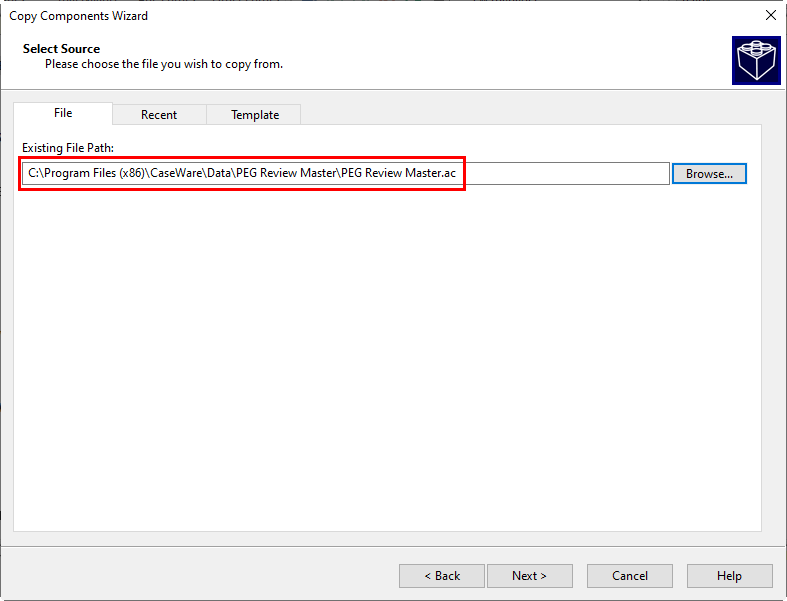Image resolution: width=787 pixels, height=601 pixels.
Task: Click the building-block cube wizard icon
Action: (x=756, y=60)
